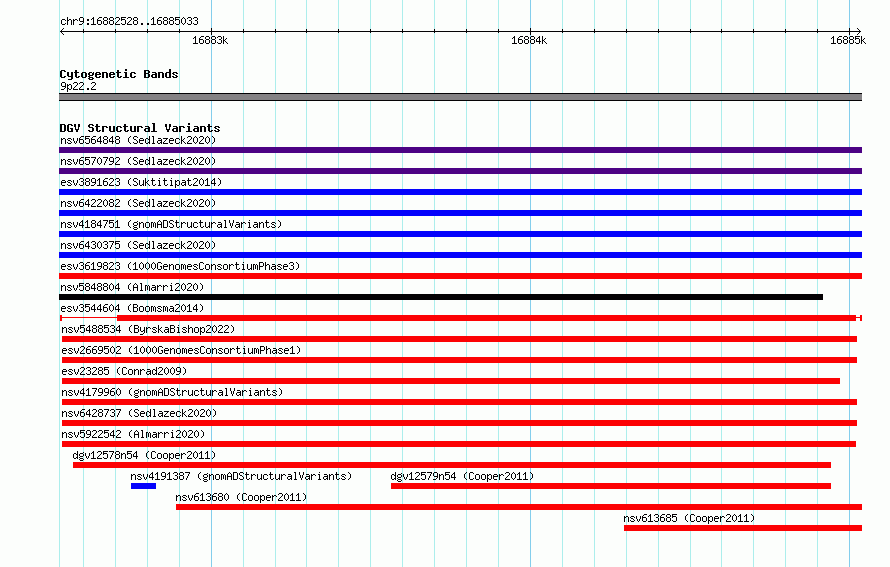Image resolution: width=890 pixels, height=567 pixels.
Task: Open the dgv12578n54 (Cooper2011) label
Action: [144, 455]
